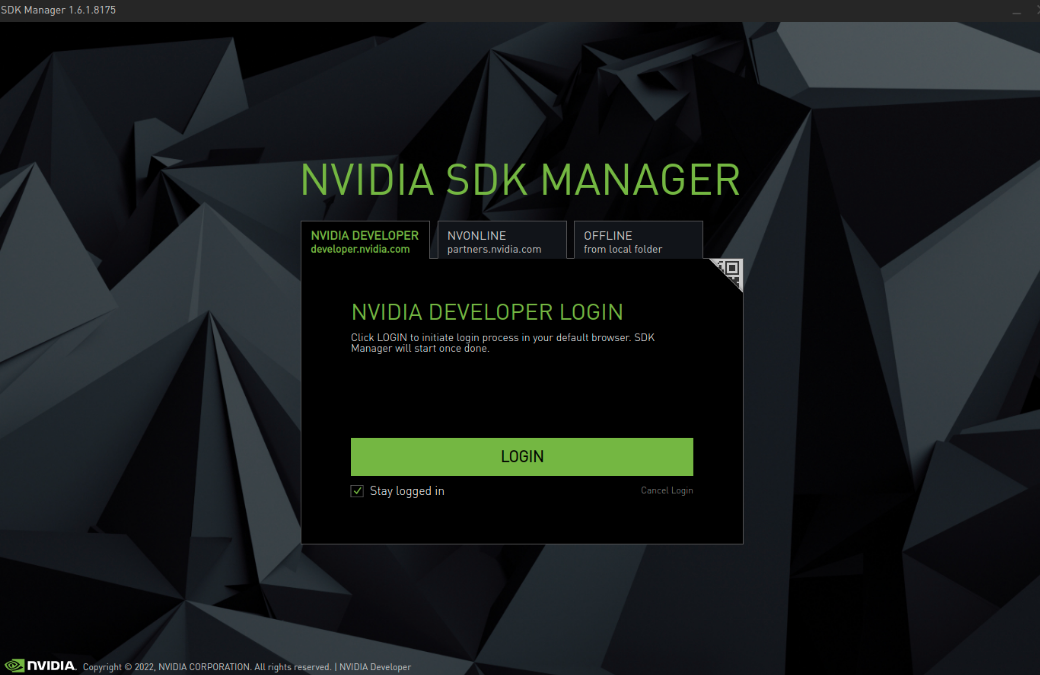Click the NVIDIA DEVELOPER LOGIN heading
This screenshot has width=1040, height=675.
(x=488, y=312)
